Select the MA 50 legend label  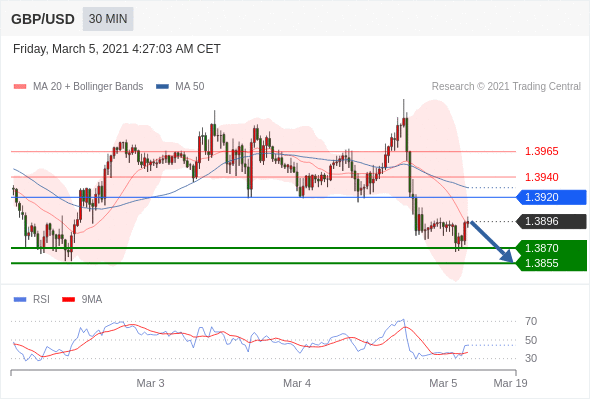click(190, 87)
